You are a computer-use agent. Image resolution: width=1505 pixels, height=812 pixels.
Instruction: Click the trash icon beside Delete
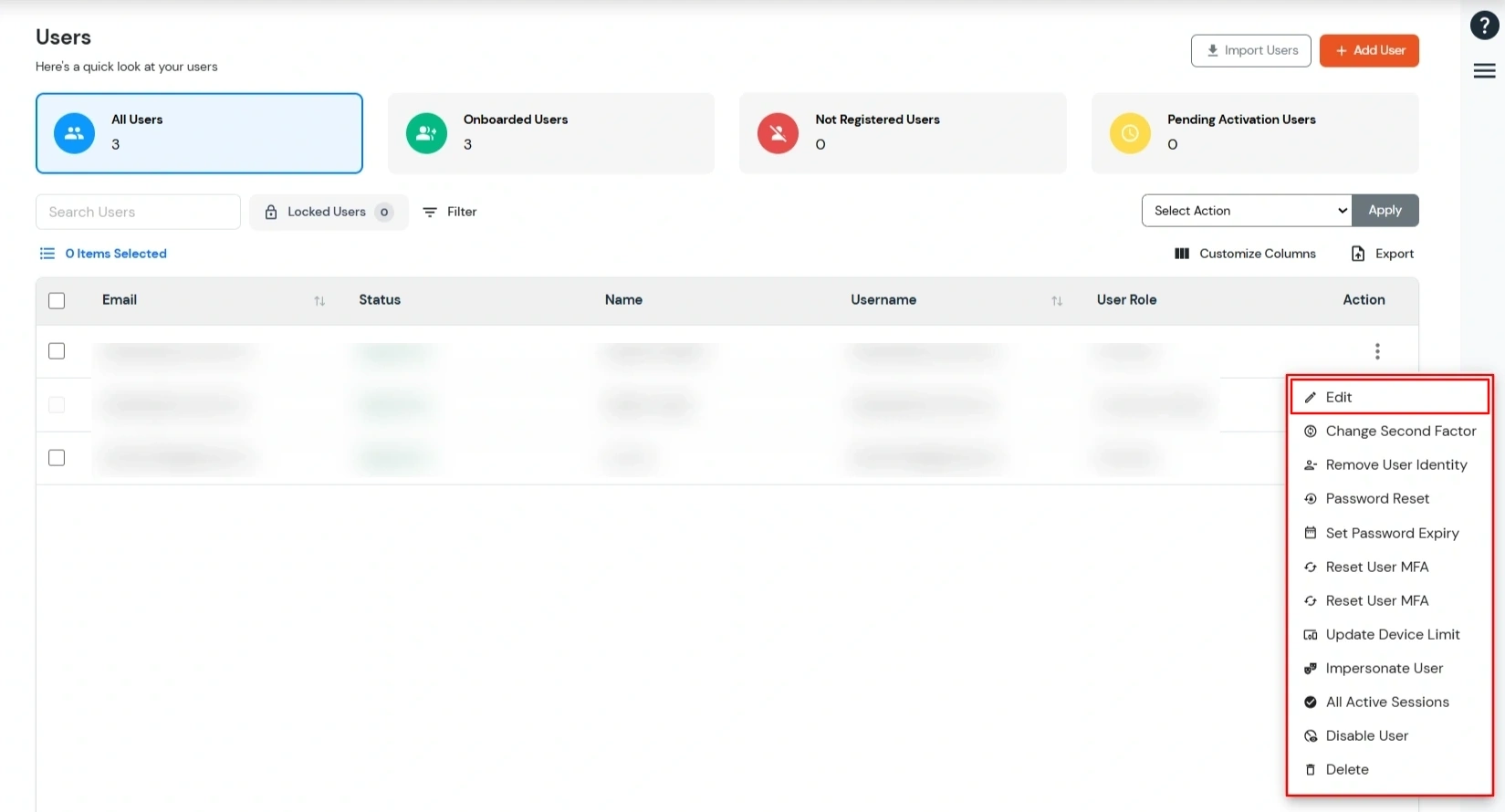pos(1311,770)
